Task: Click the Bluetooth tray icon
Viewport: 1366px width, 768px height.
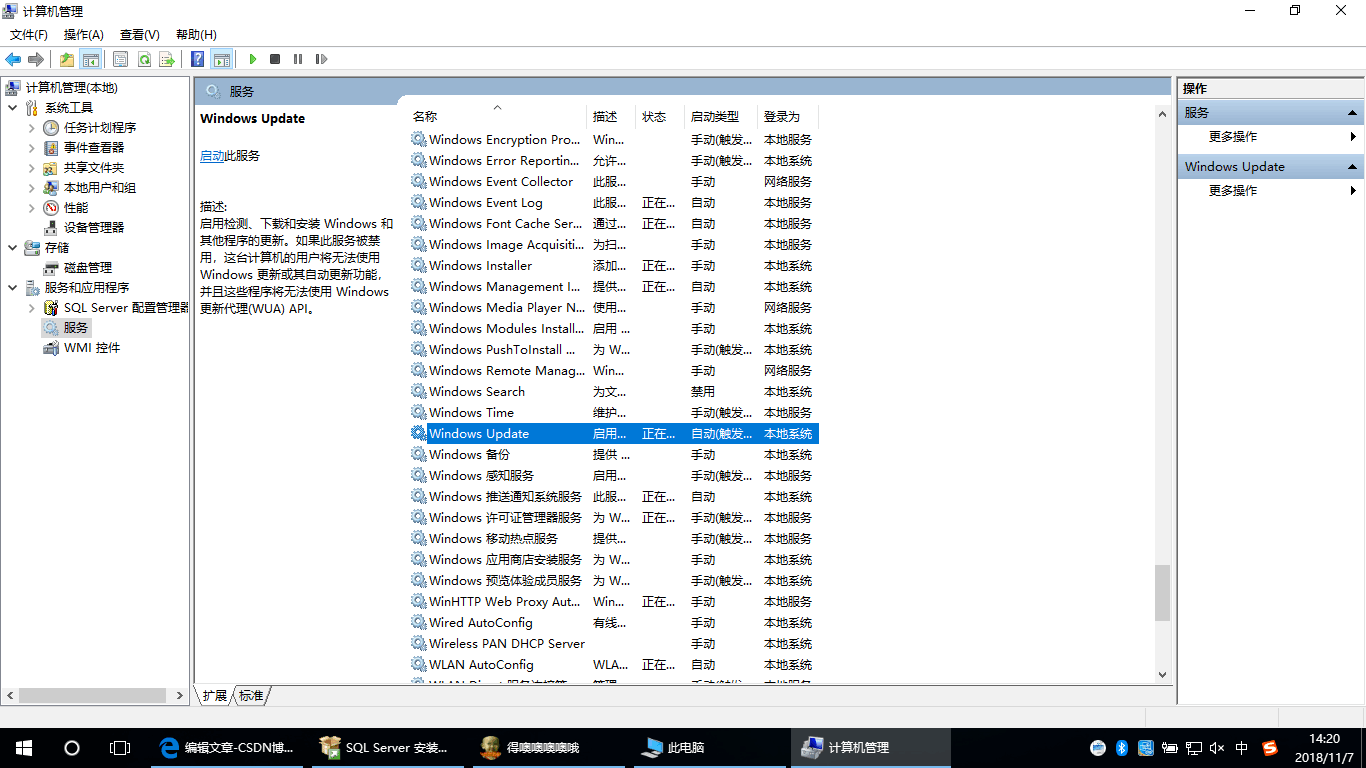Action: (1122, 748)
